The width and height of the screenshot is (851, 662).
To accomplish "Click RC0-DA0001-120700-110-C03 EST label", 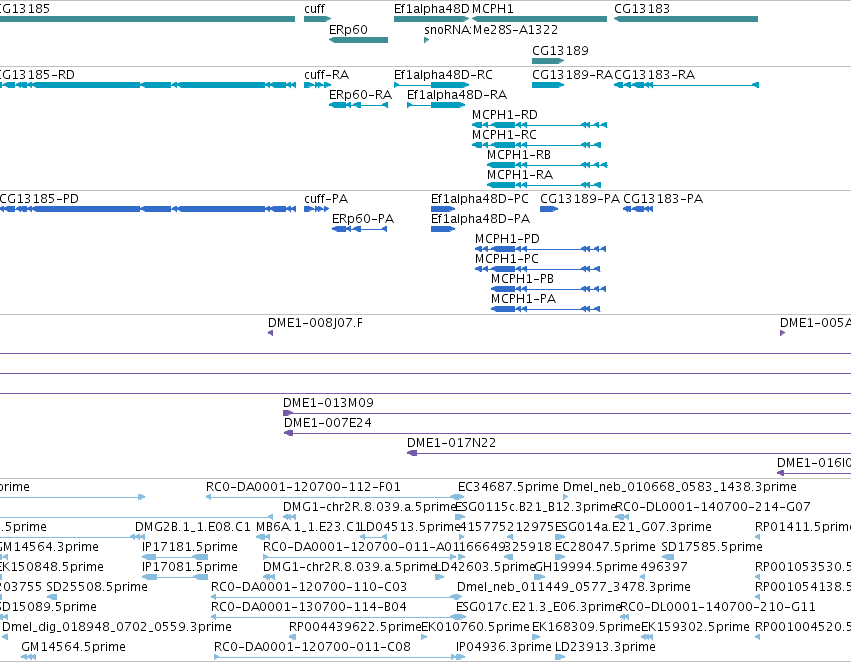I will [x=309, y=587].
